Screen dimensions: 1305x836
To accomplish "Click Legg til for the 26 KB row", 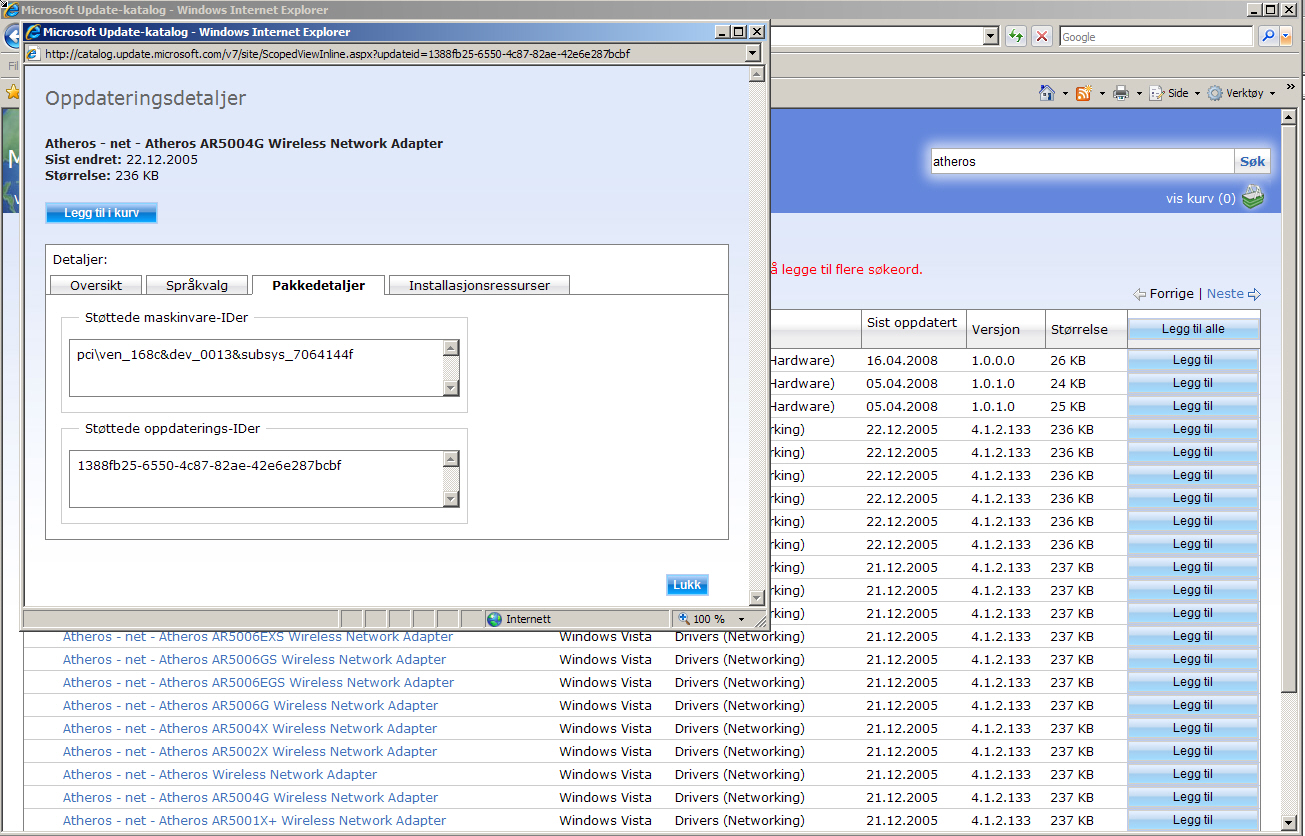I will (1193, 360).
